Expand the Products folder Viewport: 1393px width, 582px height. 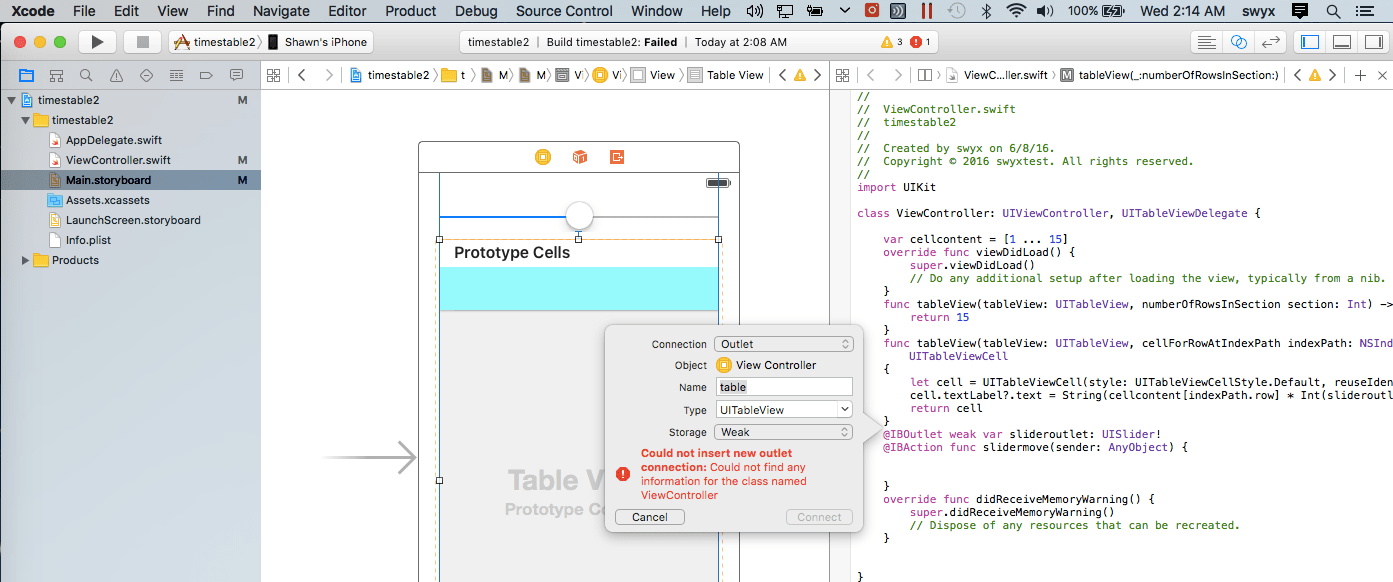[26, 260]
